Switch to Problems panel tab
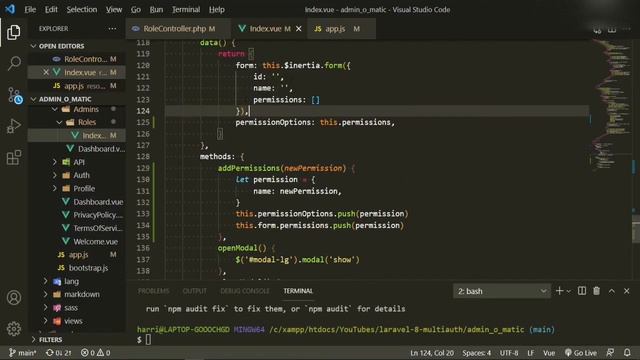 click(153, 291)
